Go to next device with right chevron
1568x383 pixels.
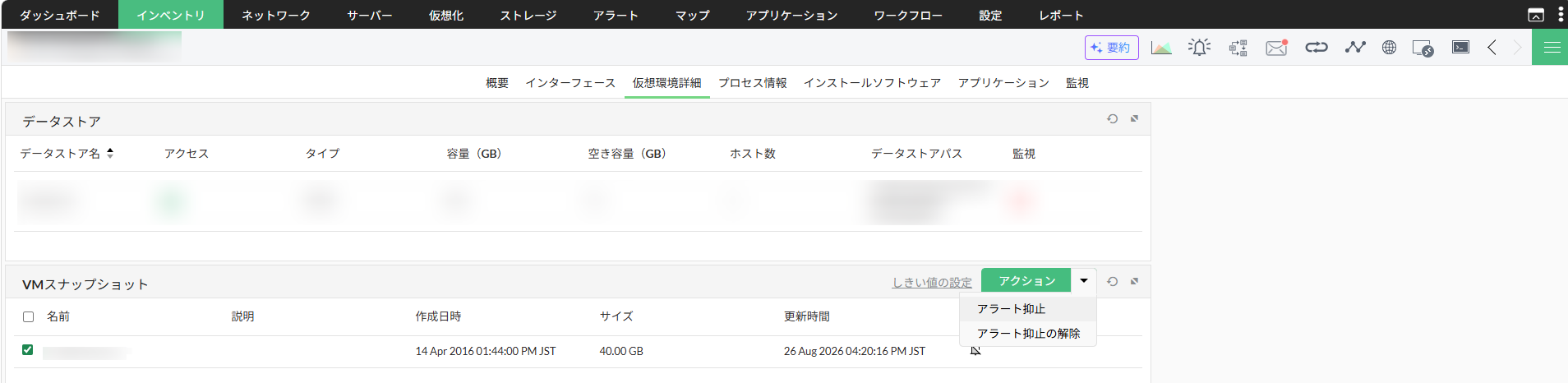[x=1517, y=48]
